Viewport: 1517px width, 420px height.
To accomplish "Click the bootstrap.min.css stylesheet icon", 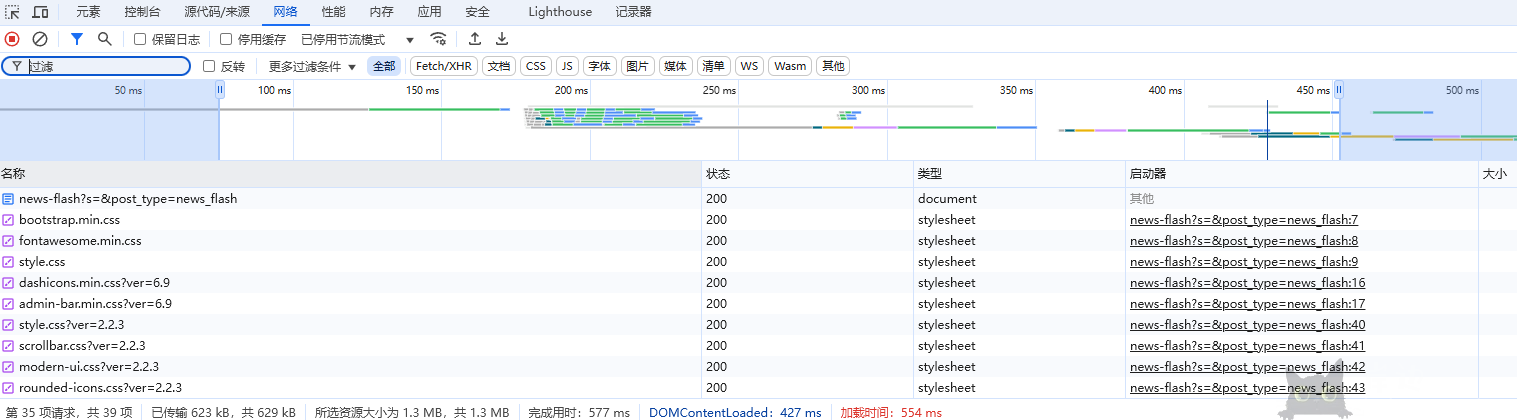I will click(8, 219).
